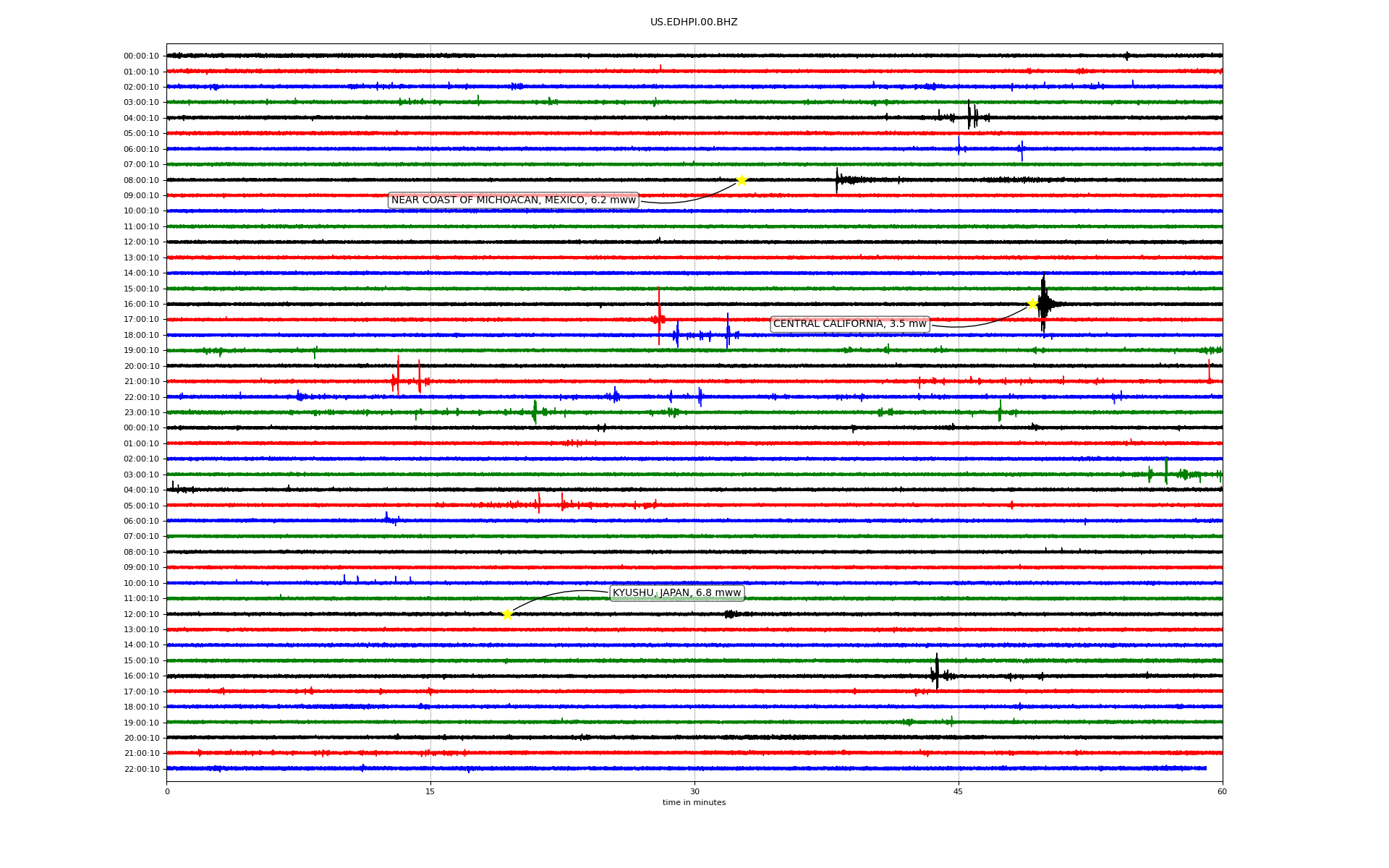The image size is (1389, 868).
Task: Click the 22:00:10 label at the bottom row
Action: click(x=141, y=769)
